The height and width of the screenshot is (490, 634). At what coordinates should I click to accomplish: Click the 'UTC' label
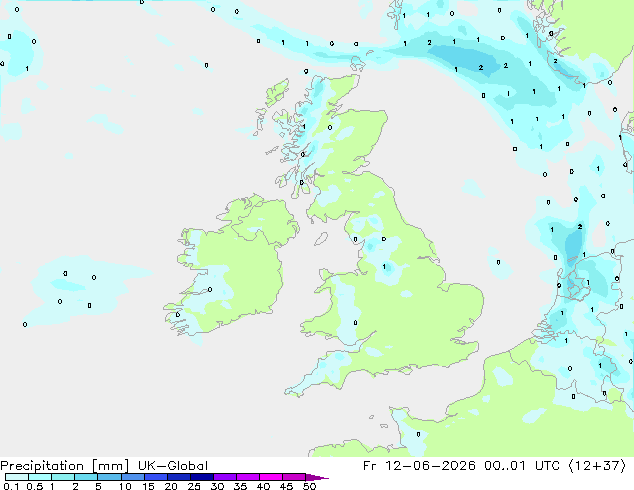click(547, 466)
